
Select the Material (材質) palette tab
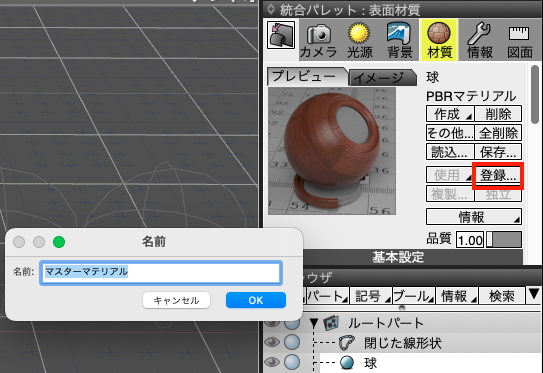click(x=439, y=40)
